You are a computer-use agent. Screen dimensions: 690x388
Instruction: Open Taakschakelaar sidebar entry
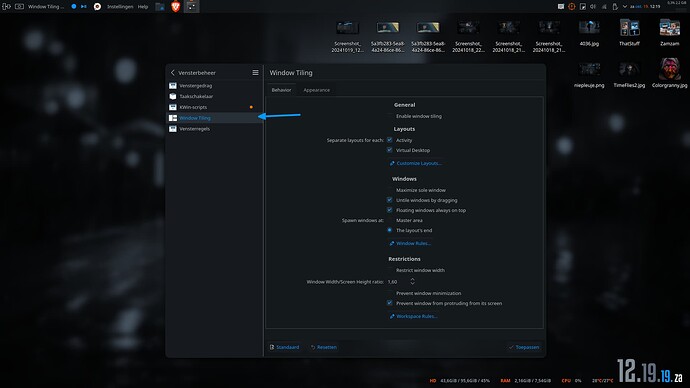tap(215, 96)
